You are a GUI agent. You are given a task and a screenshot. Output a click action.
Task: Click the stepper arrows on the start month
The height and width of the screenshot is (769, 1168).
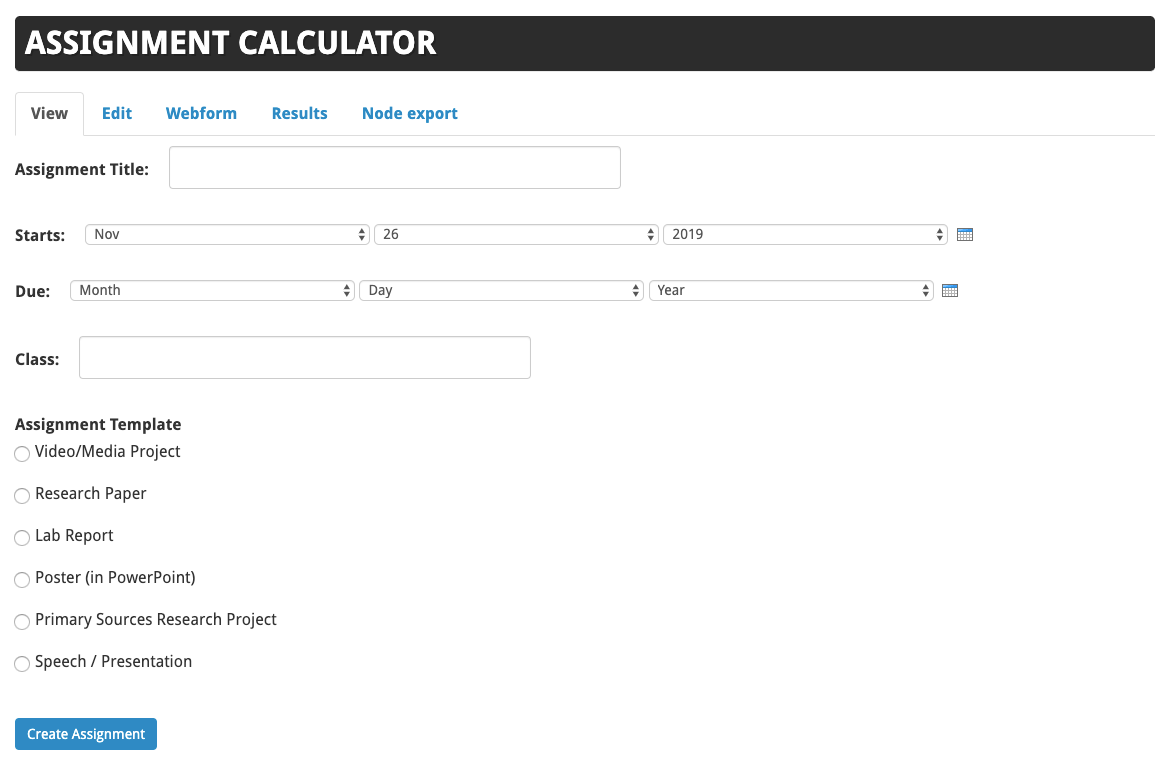(361, 233)
